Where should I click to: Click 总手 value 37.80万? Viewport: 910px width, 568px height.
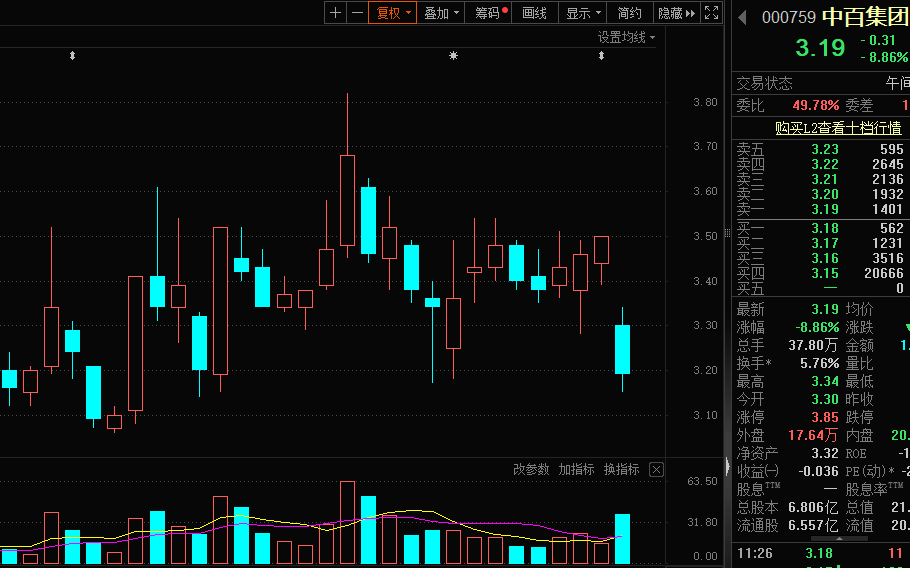pyautogui.click(x=813, y=346)
